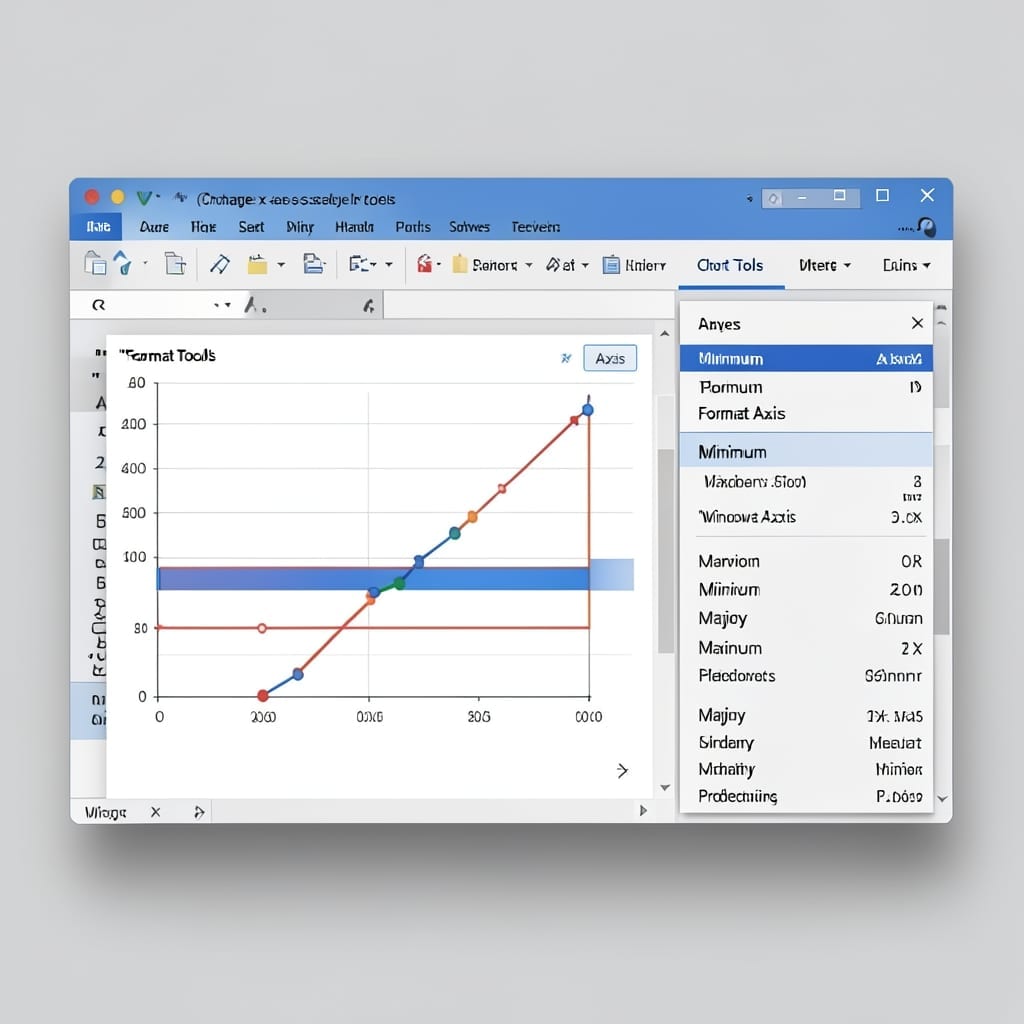Click the Maxdbers (5loo) row
Viewport: 1024px width, 1024px height.
(x=806, y=482)
